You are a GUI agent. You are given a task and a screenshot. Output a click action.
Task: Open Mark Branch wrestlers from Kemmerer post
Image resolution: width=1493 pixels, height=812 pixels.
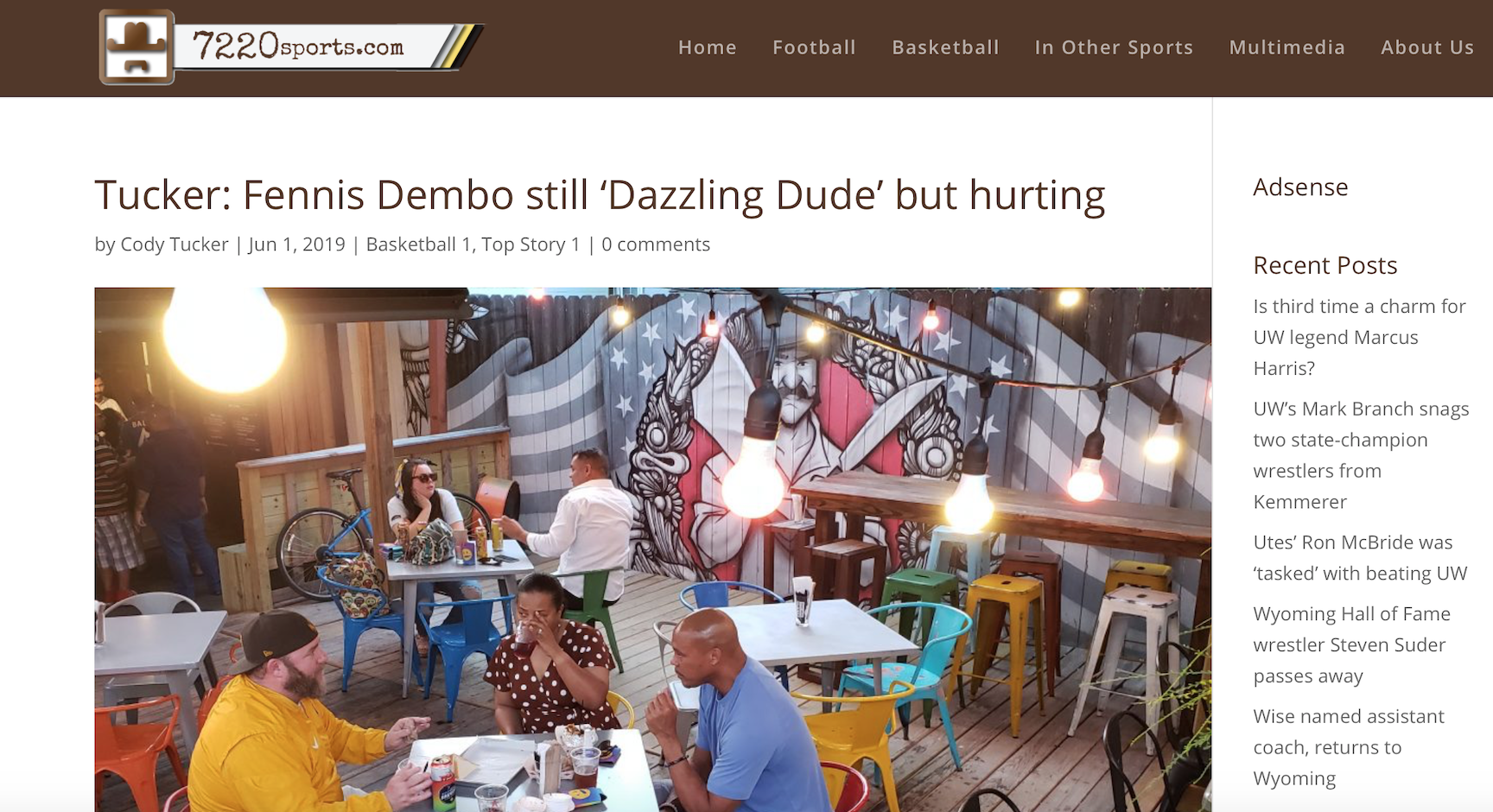[1361, 455]
